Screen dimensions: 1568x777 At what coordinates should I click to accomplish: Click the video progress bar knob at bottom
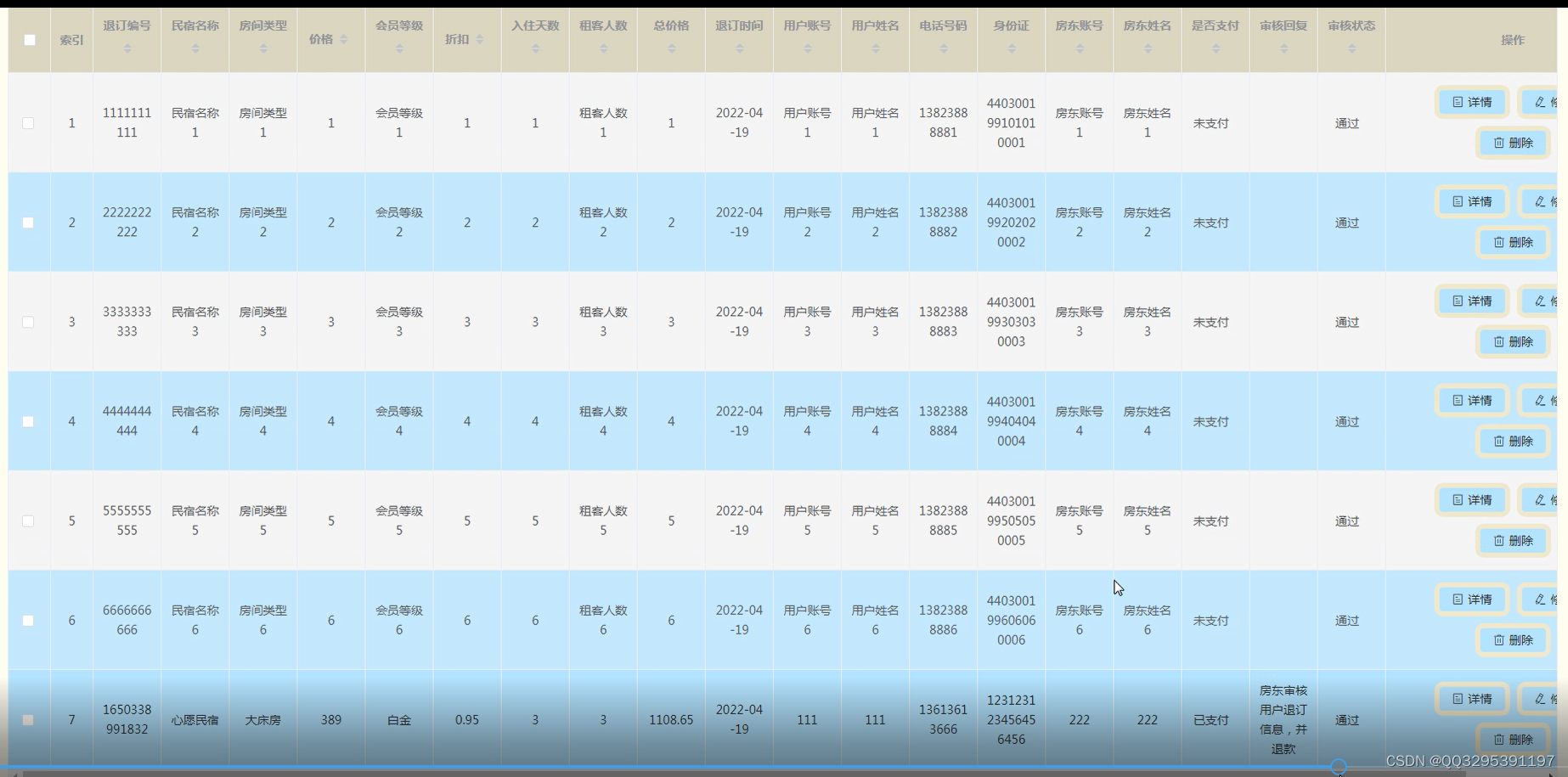pos(1339,768)
